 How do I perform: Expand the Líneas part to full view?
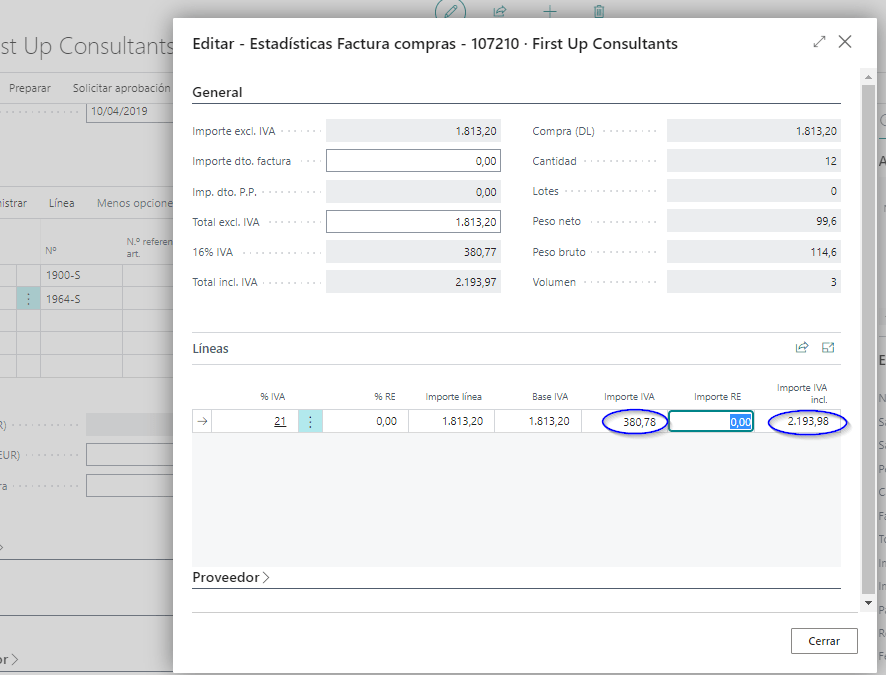click(828, 348)
